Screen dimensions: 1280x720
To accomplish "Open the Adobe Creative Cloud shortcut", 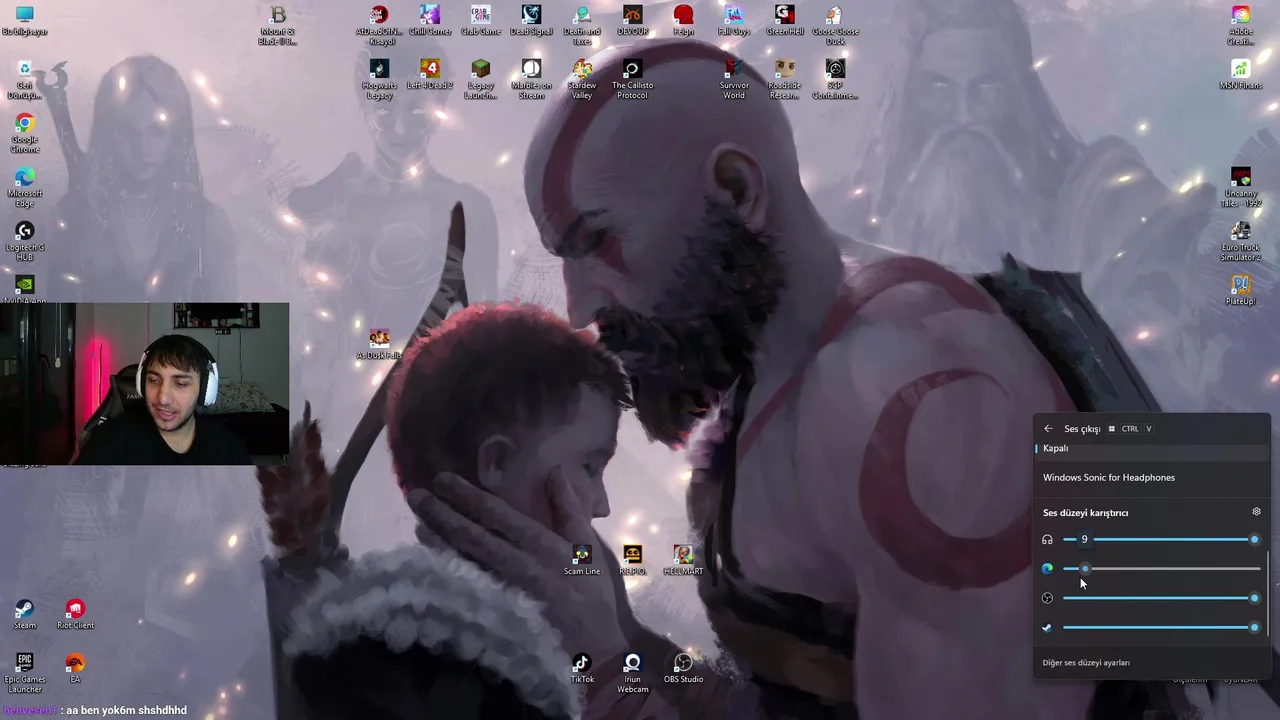I will [x=1241, y=25].
